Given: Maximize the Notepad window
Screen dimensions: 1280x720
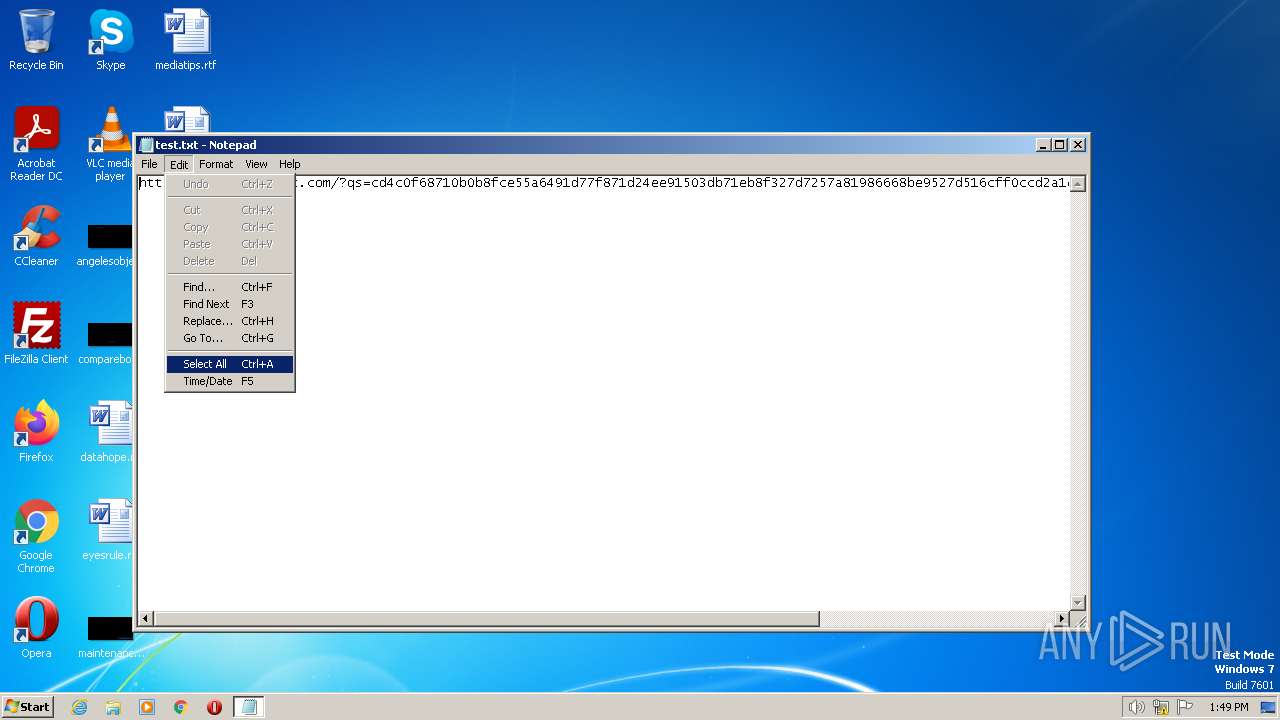Looking at the screenshot, I should [1060, 145].
